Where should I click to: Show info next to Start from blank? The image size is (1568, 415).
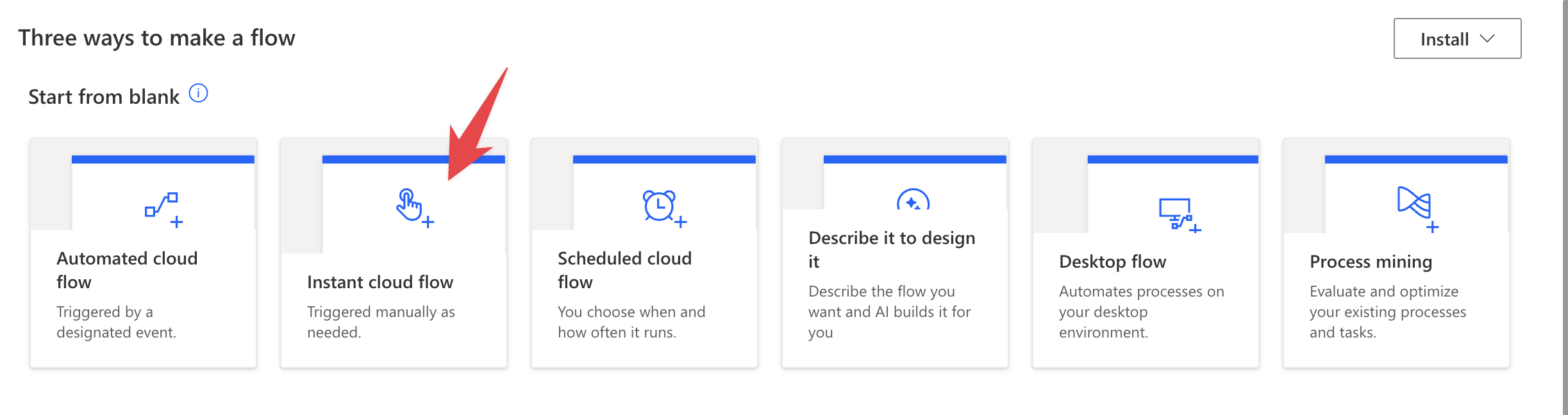198,94
